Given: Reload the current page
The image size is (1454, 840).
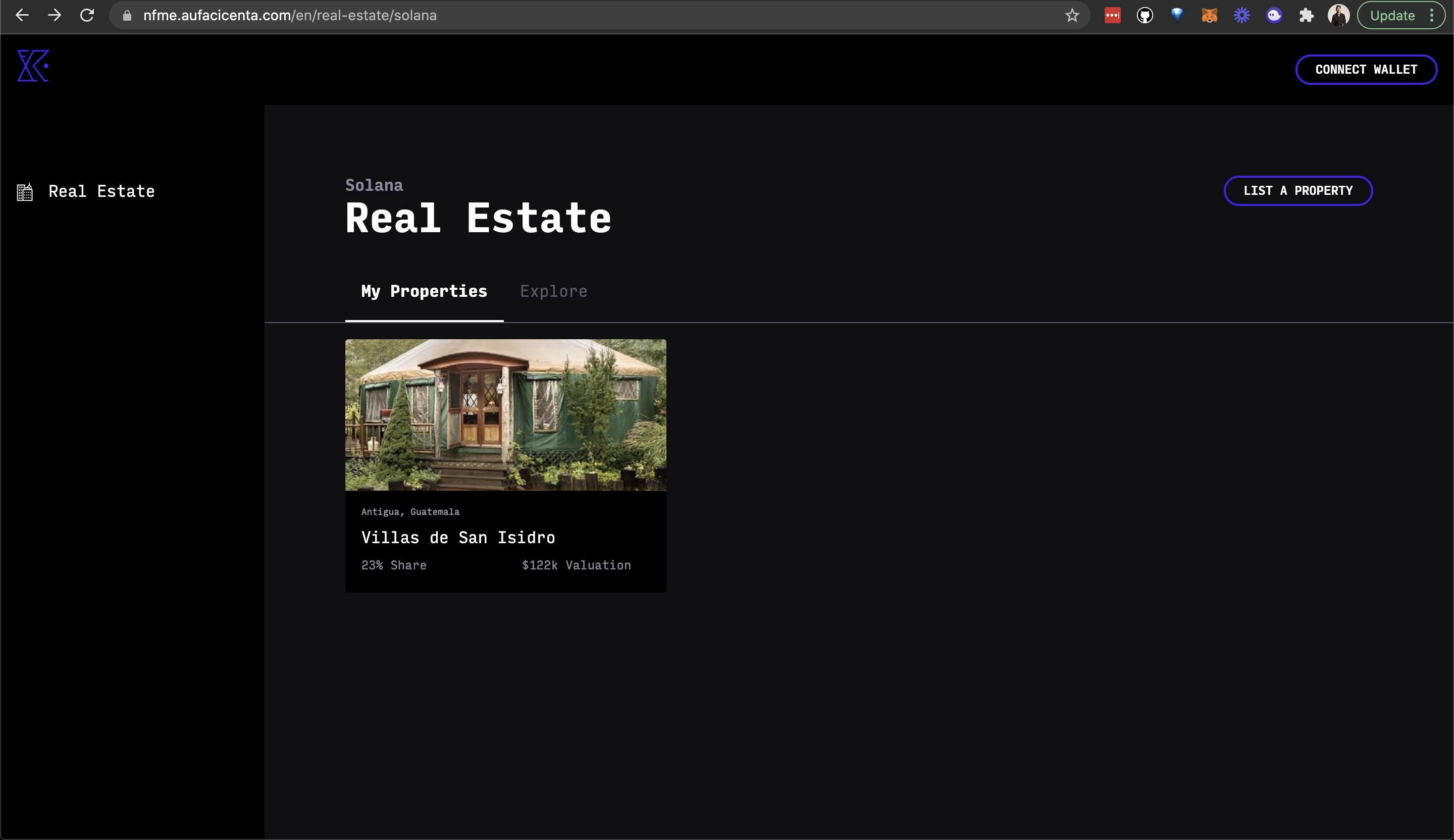Looking at the screenshot, I should click(x=87, y=16).
